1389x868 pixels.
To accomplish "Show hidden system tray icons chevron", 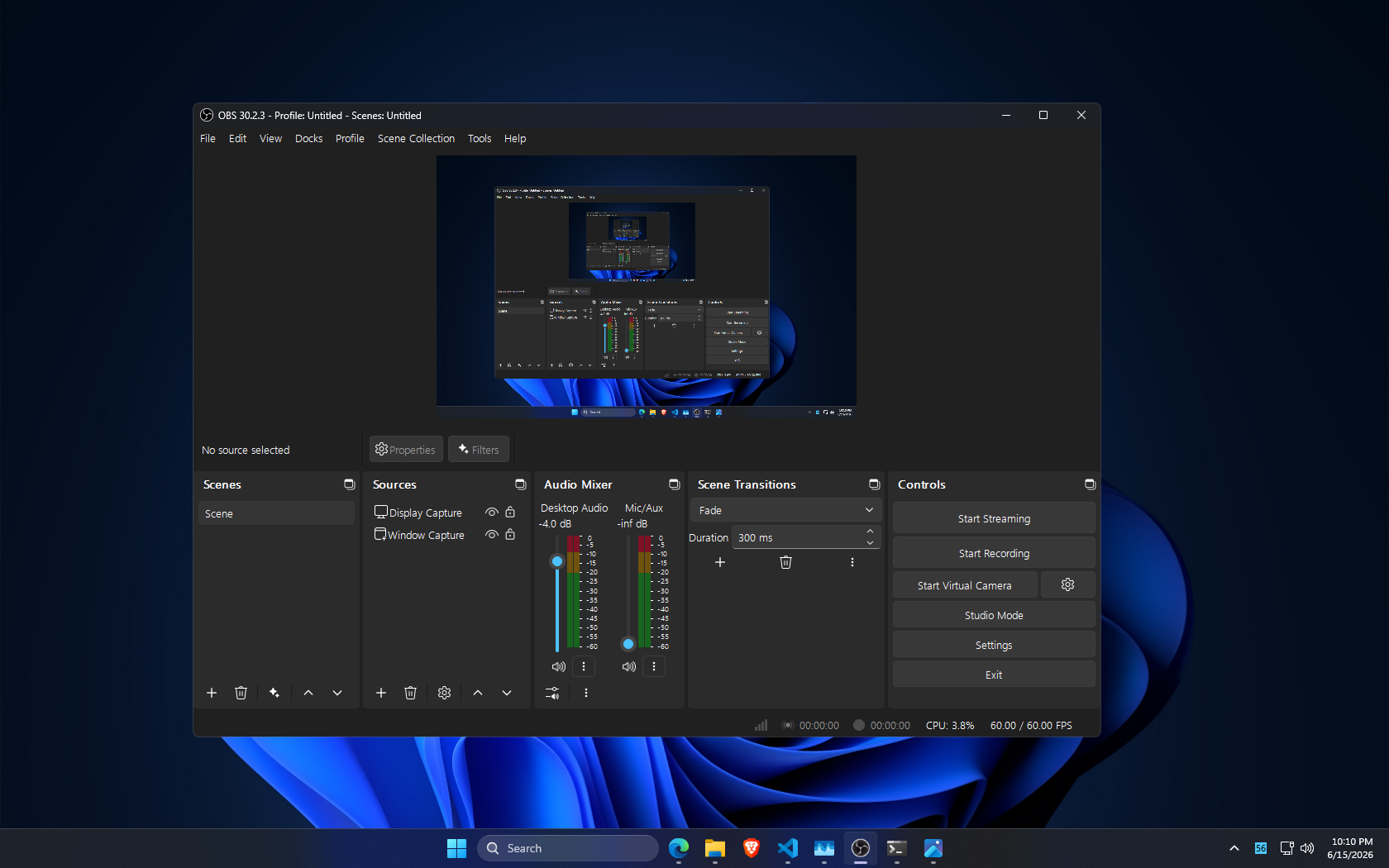I will (x=1234, y=848).
